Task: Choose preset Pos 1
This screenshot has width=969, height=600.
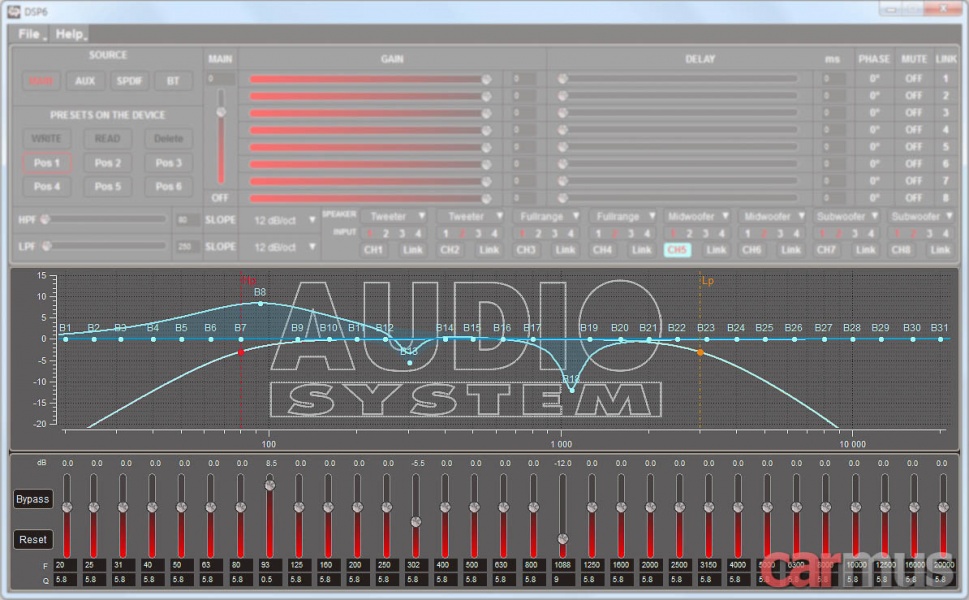Action: [46, 163]
